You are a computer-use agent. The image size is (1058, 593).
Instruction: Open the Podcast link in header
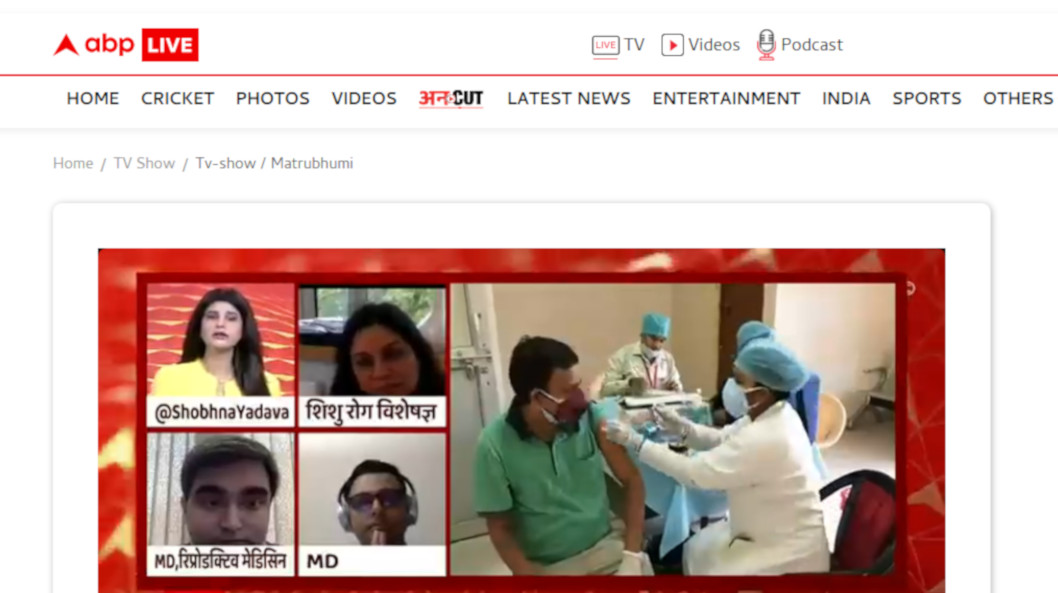click(812, 45)
